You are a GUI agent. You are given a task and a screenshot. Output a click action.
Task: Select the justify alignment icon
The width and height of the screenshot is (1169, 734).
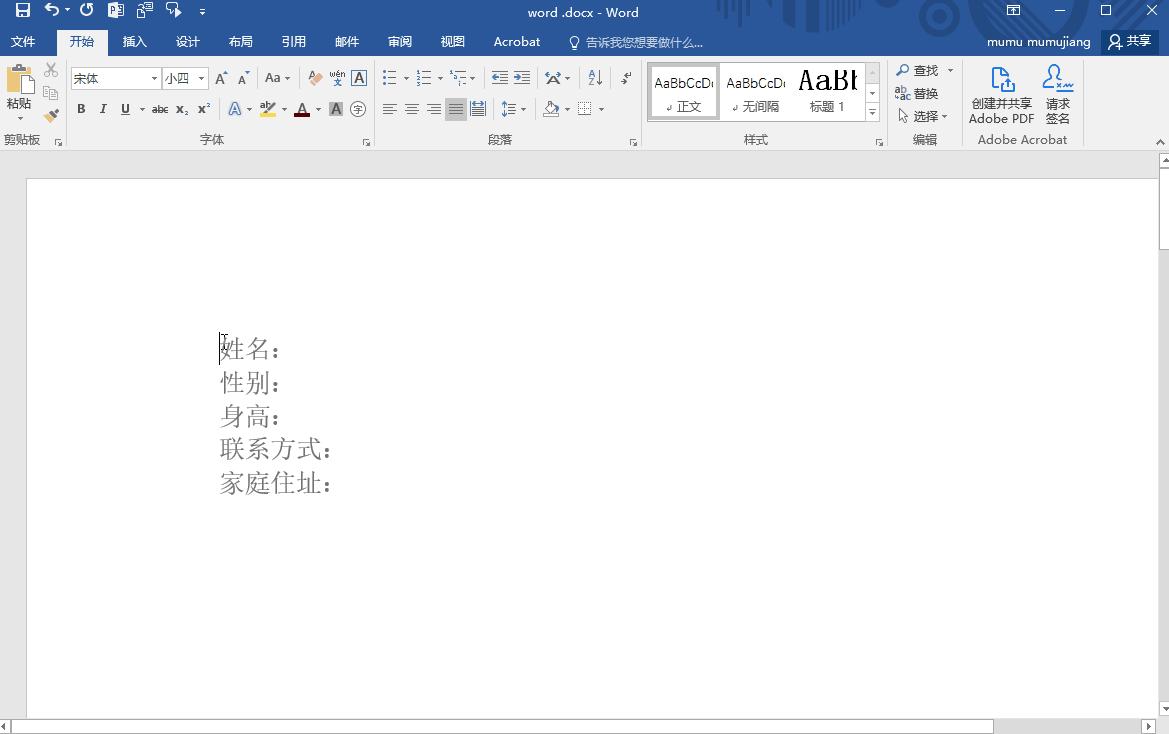click(456, 109)
